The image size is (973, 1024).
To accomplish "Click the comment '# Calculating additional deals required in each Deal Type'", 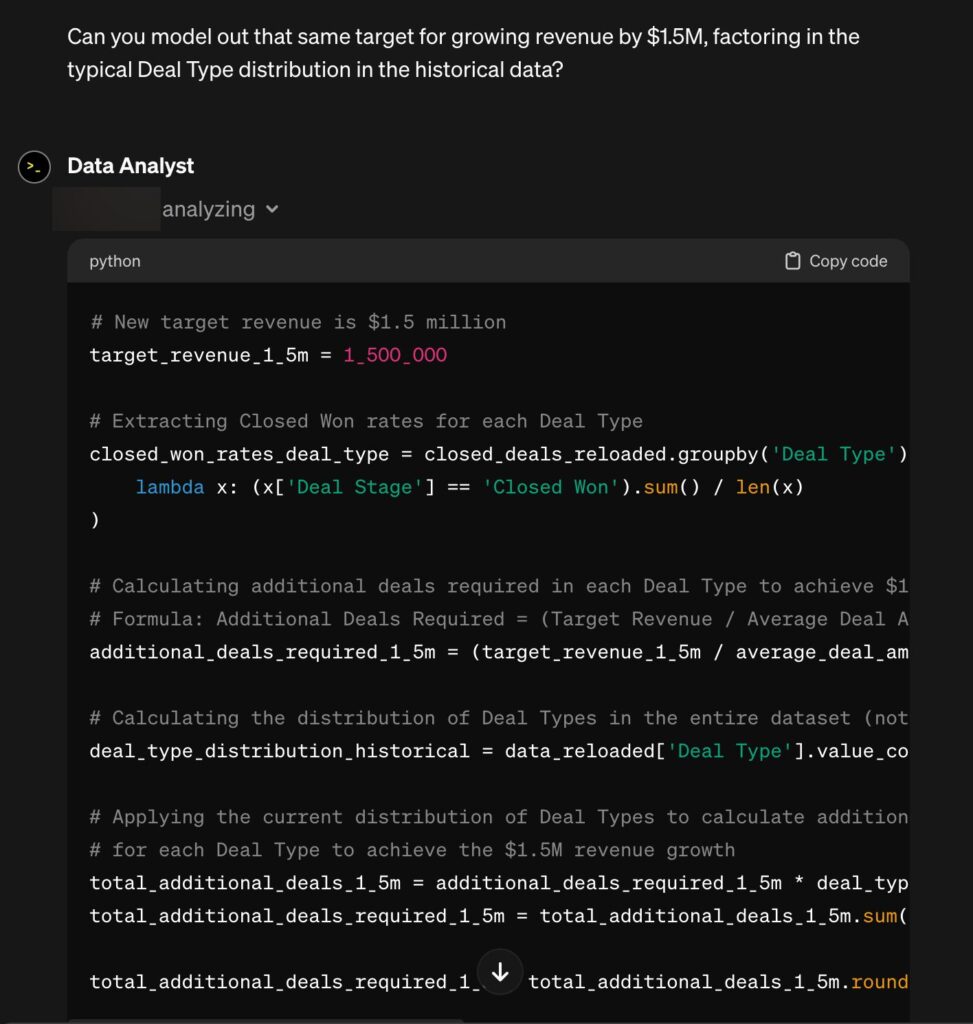I will pos(499,586).
